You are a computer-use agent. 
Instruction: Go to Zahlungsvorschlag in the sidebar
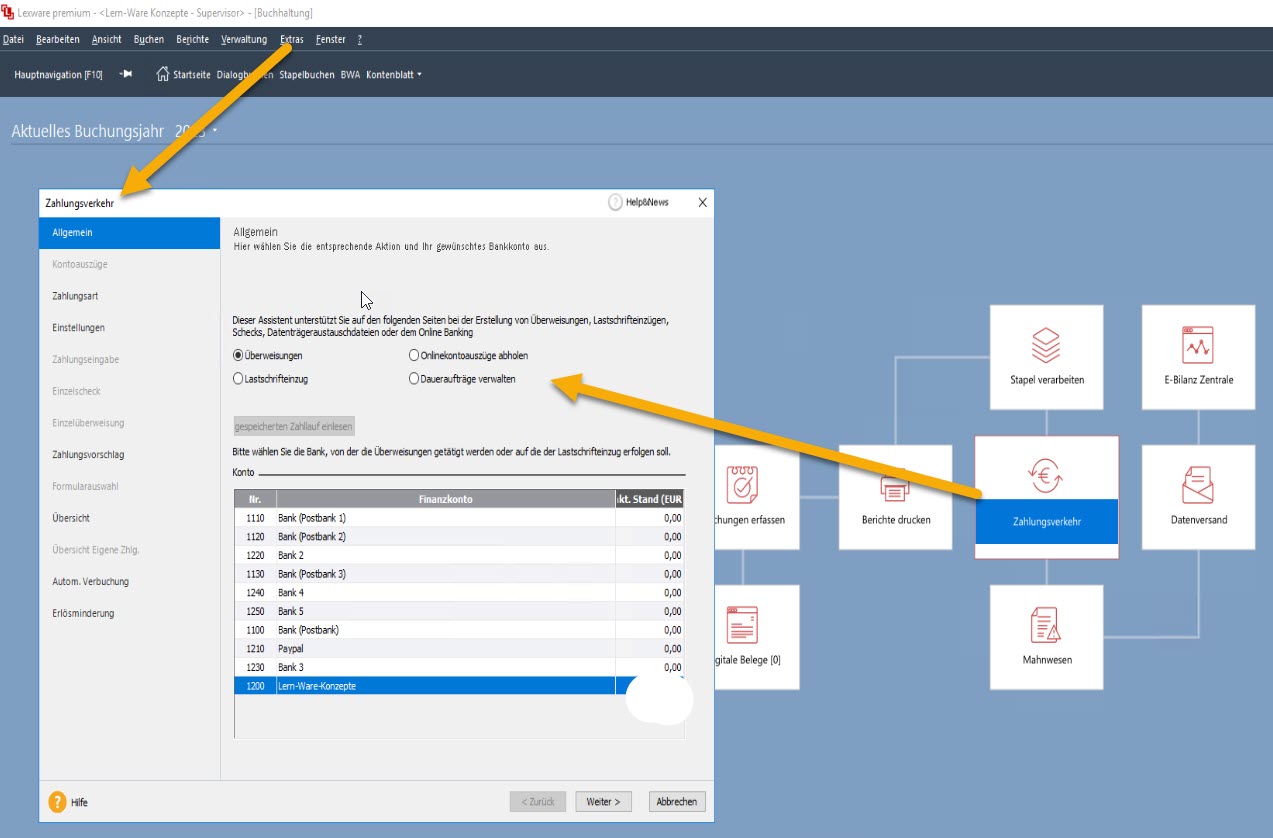[88, 455]
